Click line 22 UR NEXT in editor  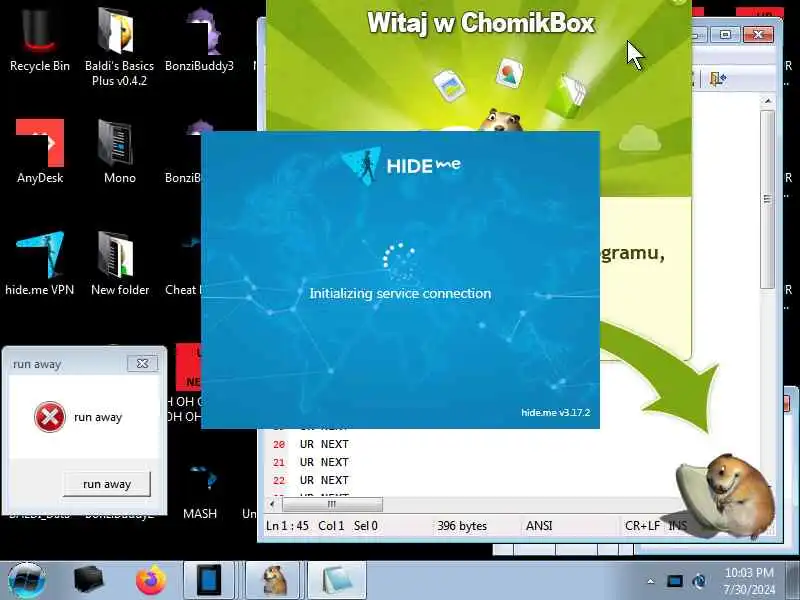[324, 480]
